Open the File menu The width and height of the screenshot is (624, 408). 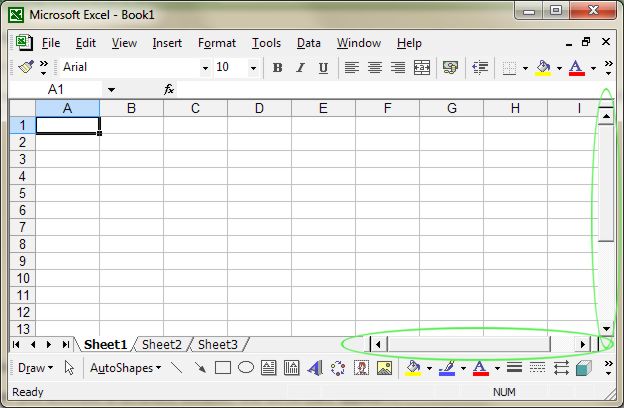51,43
